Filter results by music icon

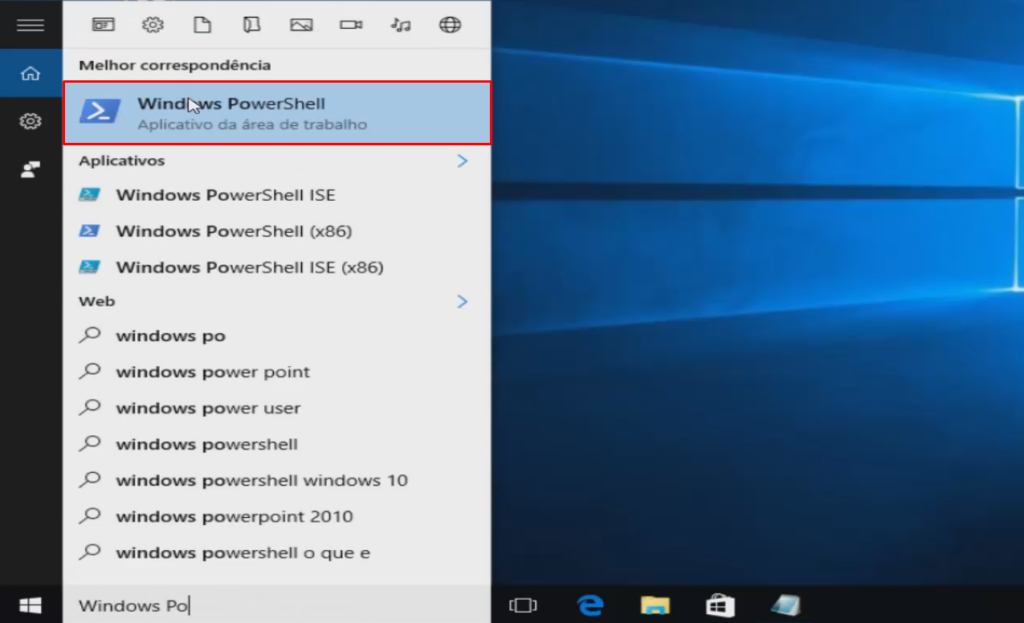(x=400, y=25)
